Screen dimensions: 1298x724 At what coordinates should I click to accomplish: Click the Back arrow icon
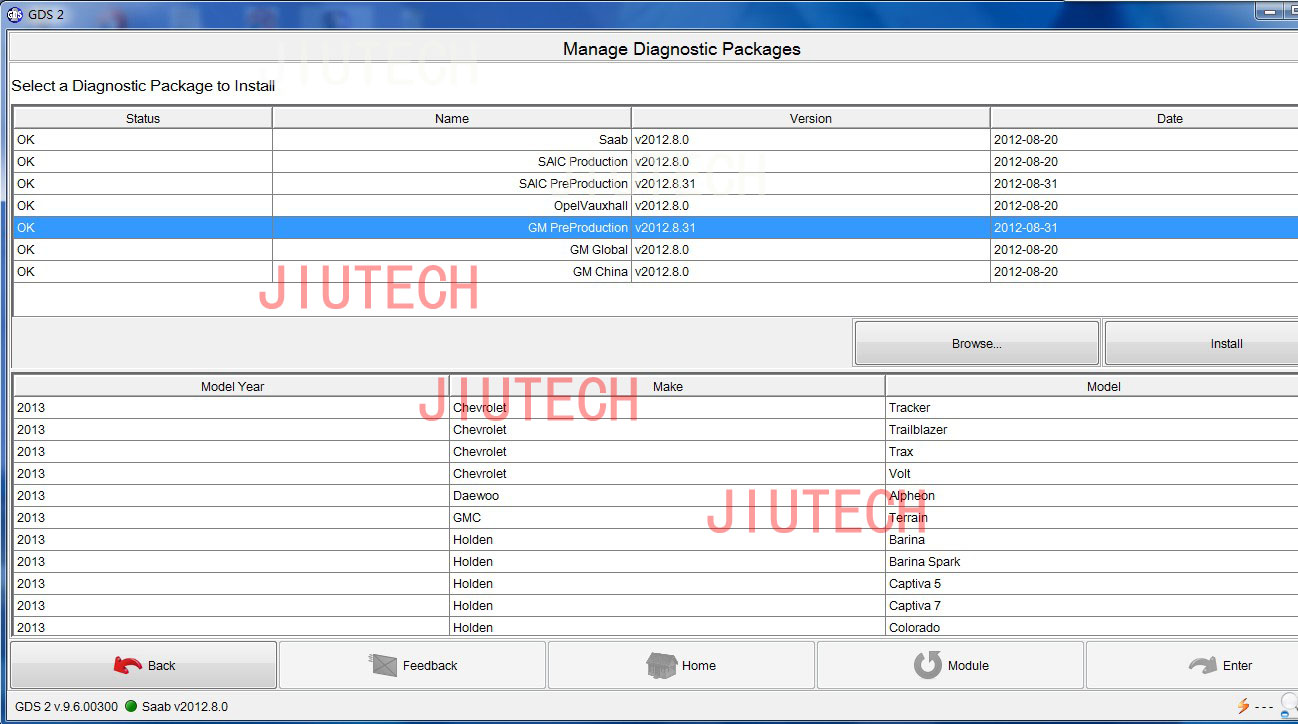coord(128,665)
